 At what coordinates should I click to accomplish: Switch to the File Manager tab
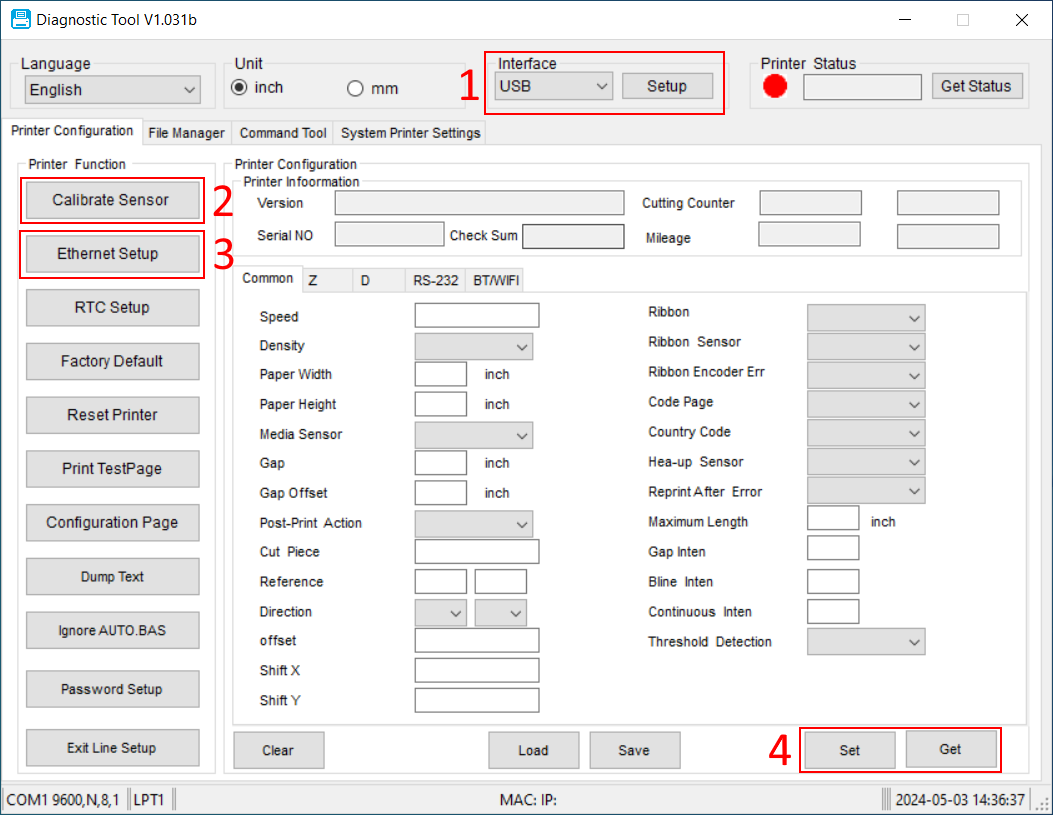[186, 133]
